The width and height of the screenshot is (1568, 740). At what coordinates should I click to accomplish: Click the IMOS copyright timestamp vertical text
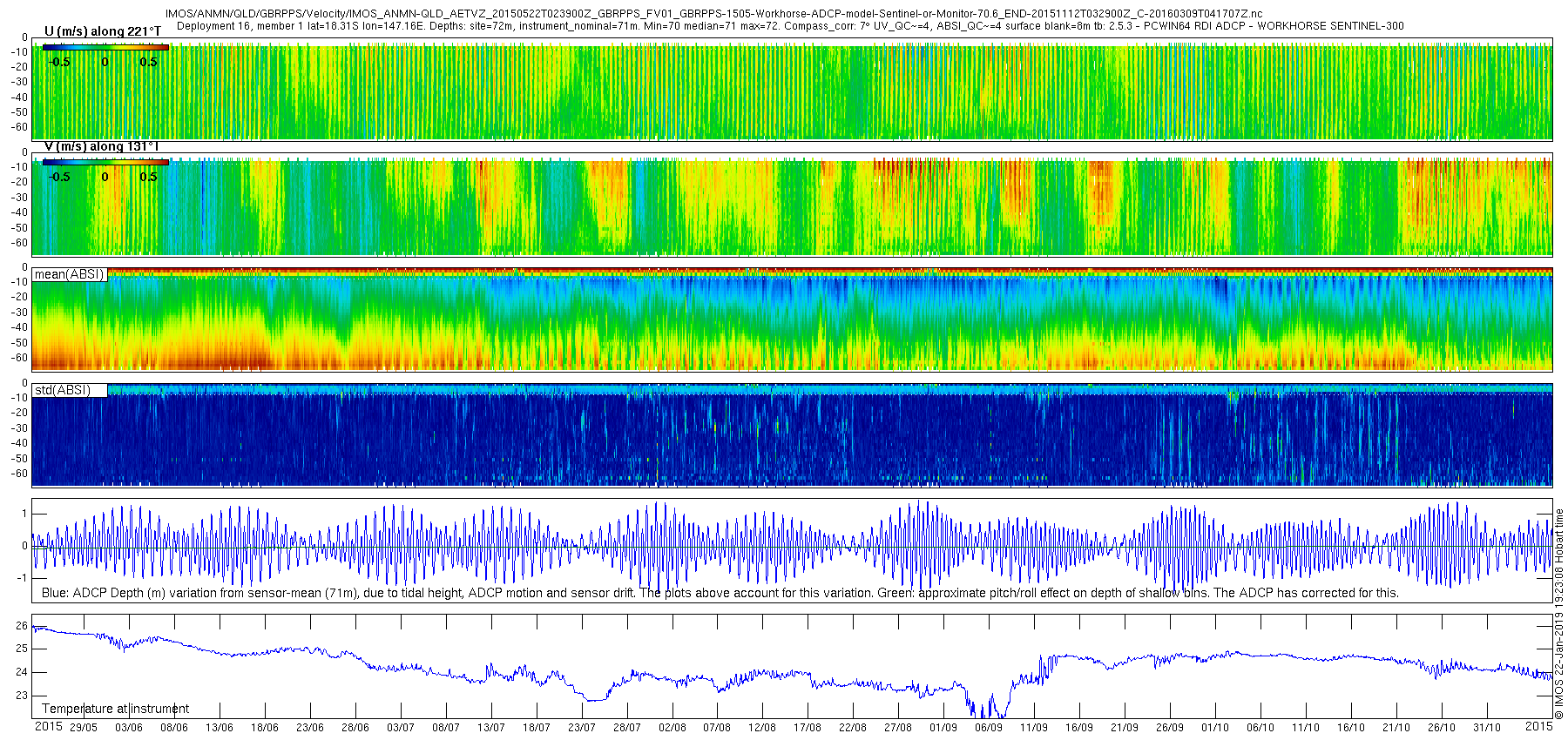click(1560, 614)
